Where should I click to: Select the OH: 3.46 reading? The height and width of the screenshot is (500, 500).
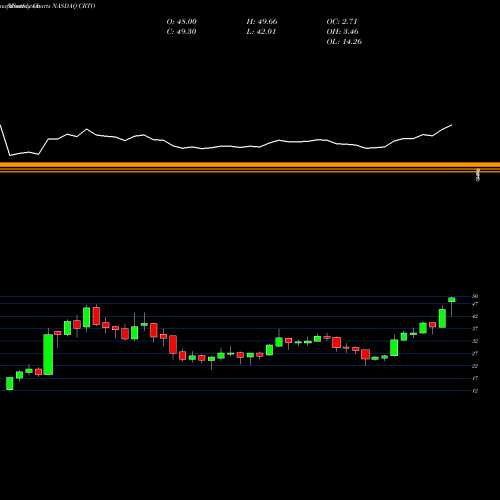(342, 32)
